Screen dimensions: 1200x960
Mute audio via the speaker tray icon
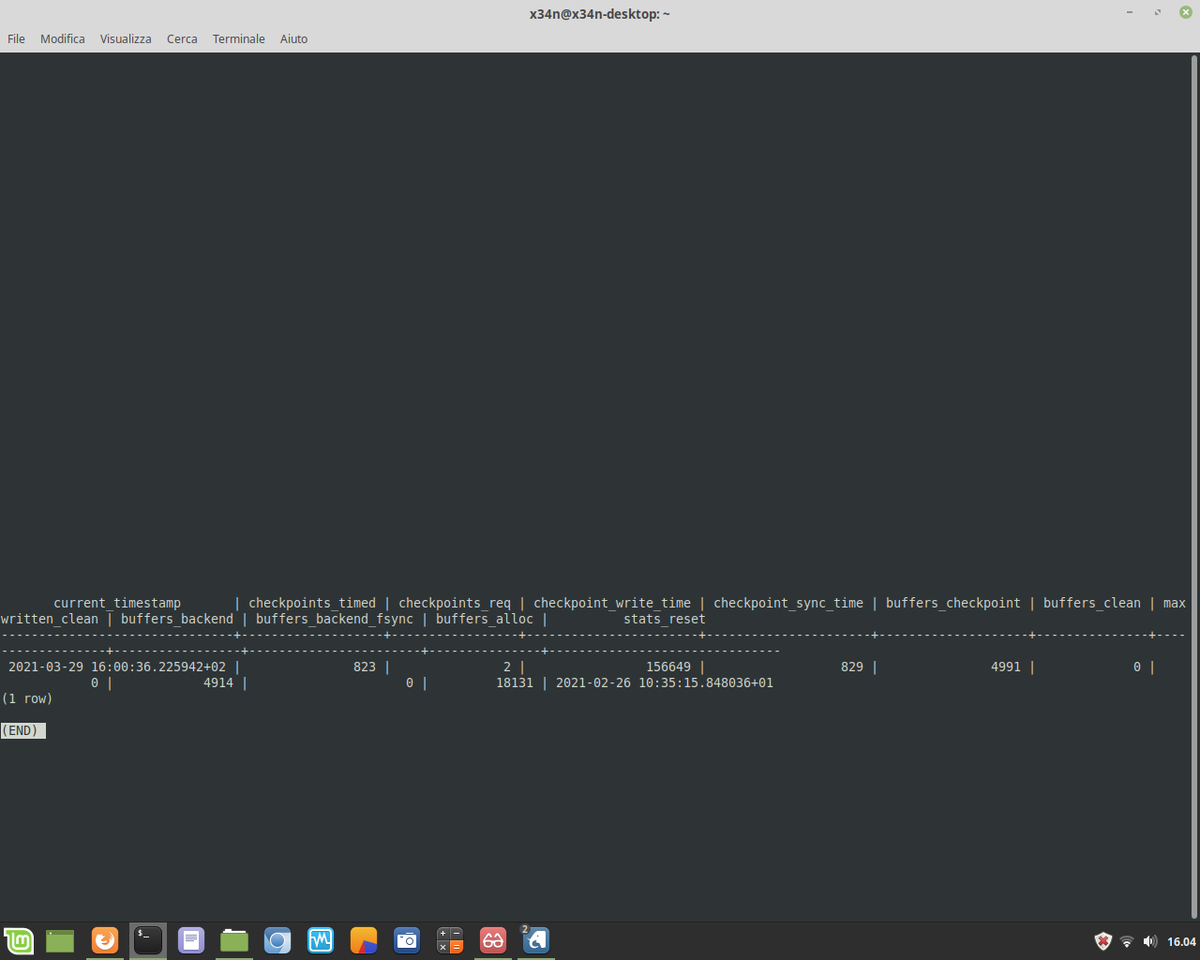(x=1151, y=941)
